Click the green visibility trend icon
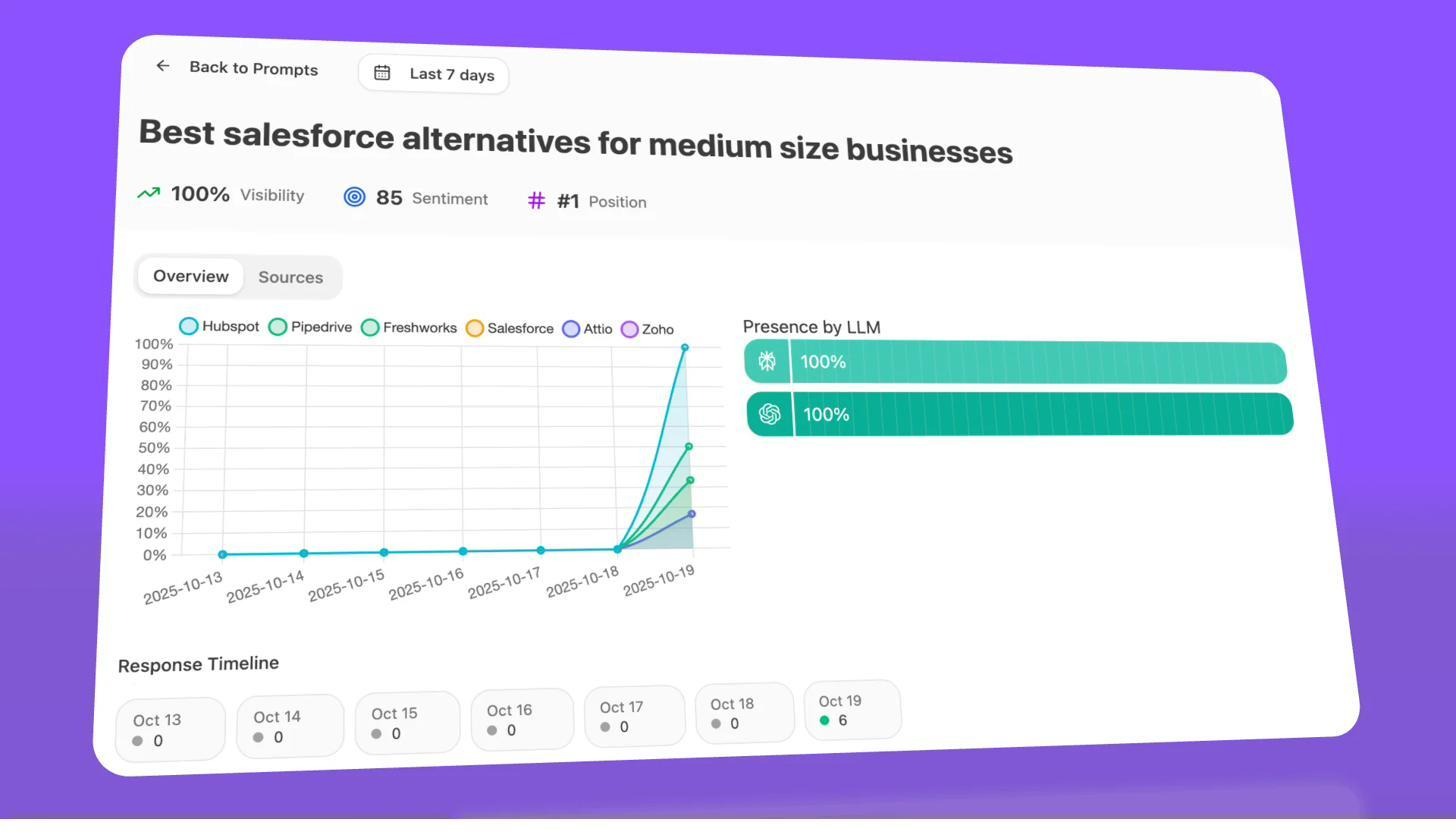This screenshot has height=840, width=1456. pos(147,193)
